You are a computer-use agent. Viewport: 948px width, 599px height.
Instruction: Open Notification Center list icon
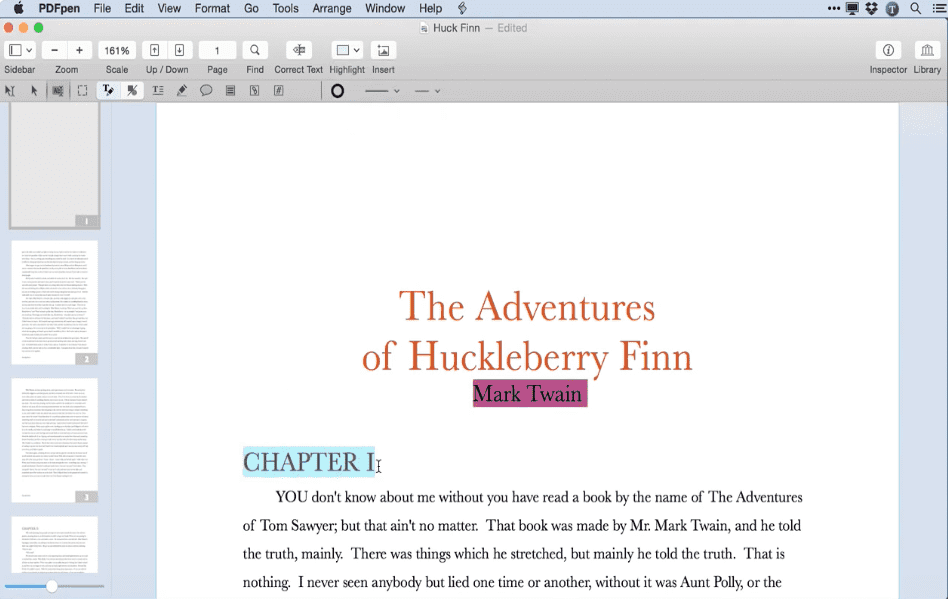click(x=939, y=8)
